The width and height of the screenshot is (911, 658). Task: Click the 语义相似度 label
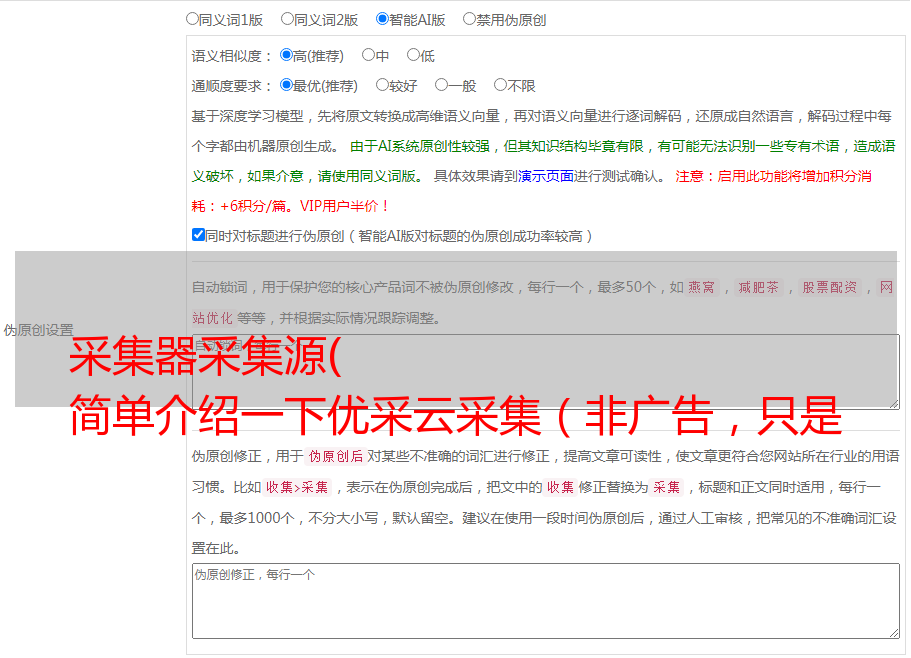[x=231, y=56]
